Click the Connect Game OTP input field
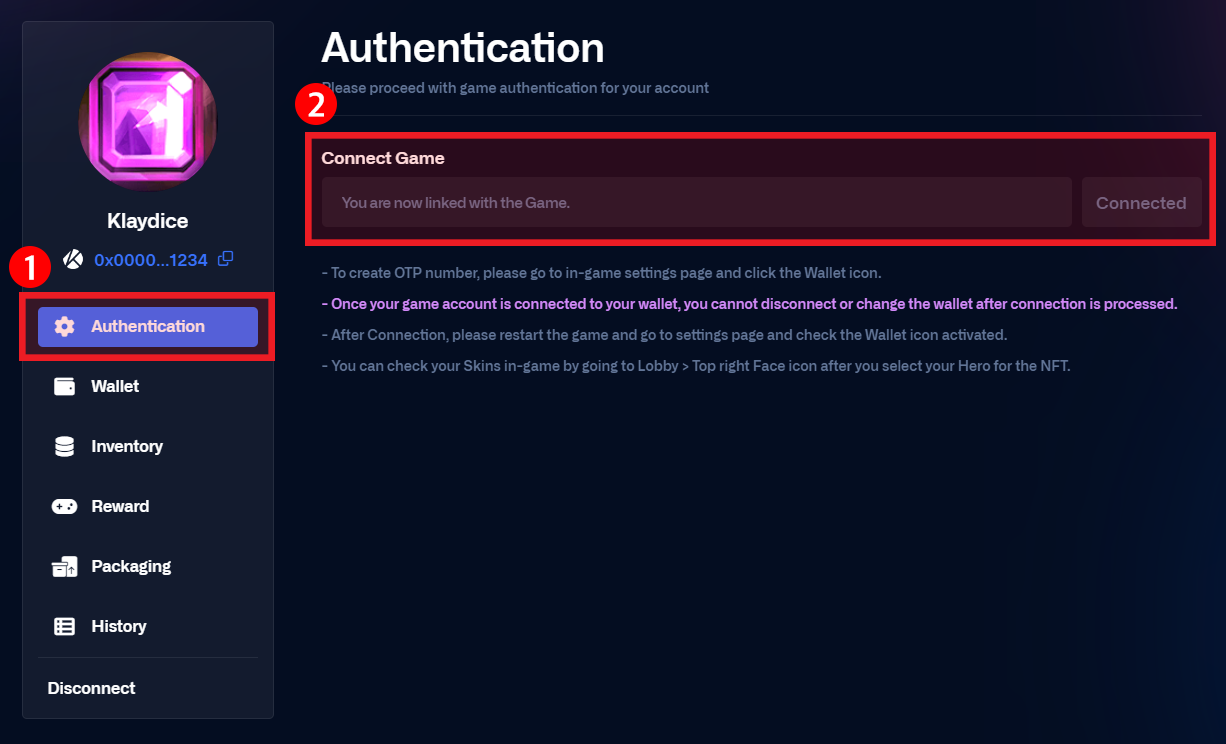Screen dimensions: 1226x744 tap(696, 203)
